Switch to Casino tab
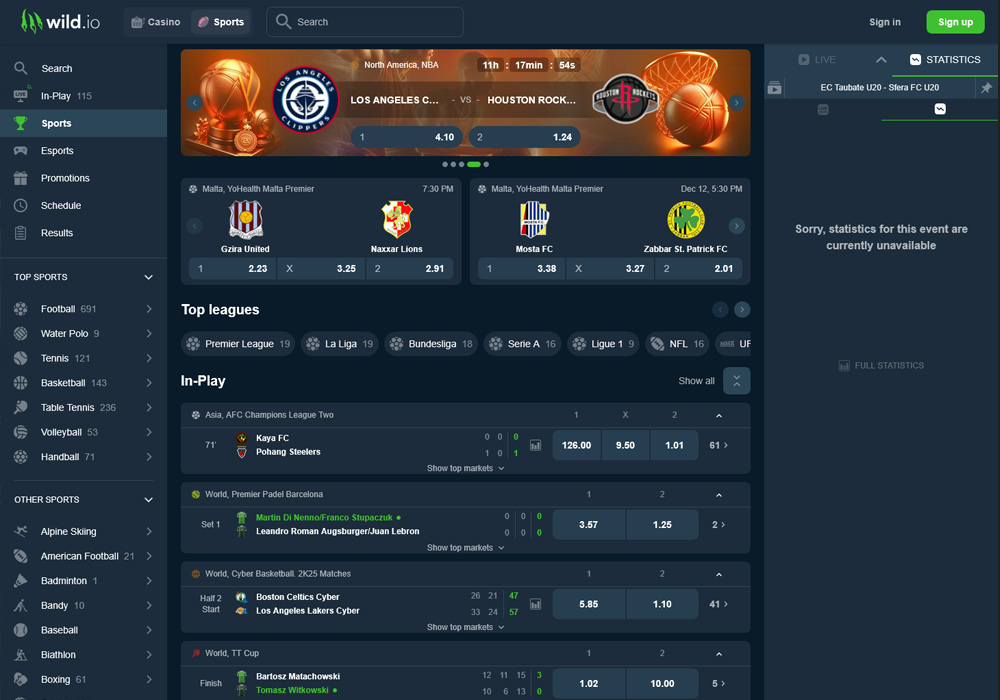Screen dimensions: 1000x700 coord(156,22)
